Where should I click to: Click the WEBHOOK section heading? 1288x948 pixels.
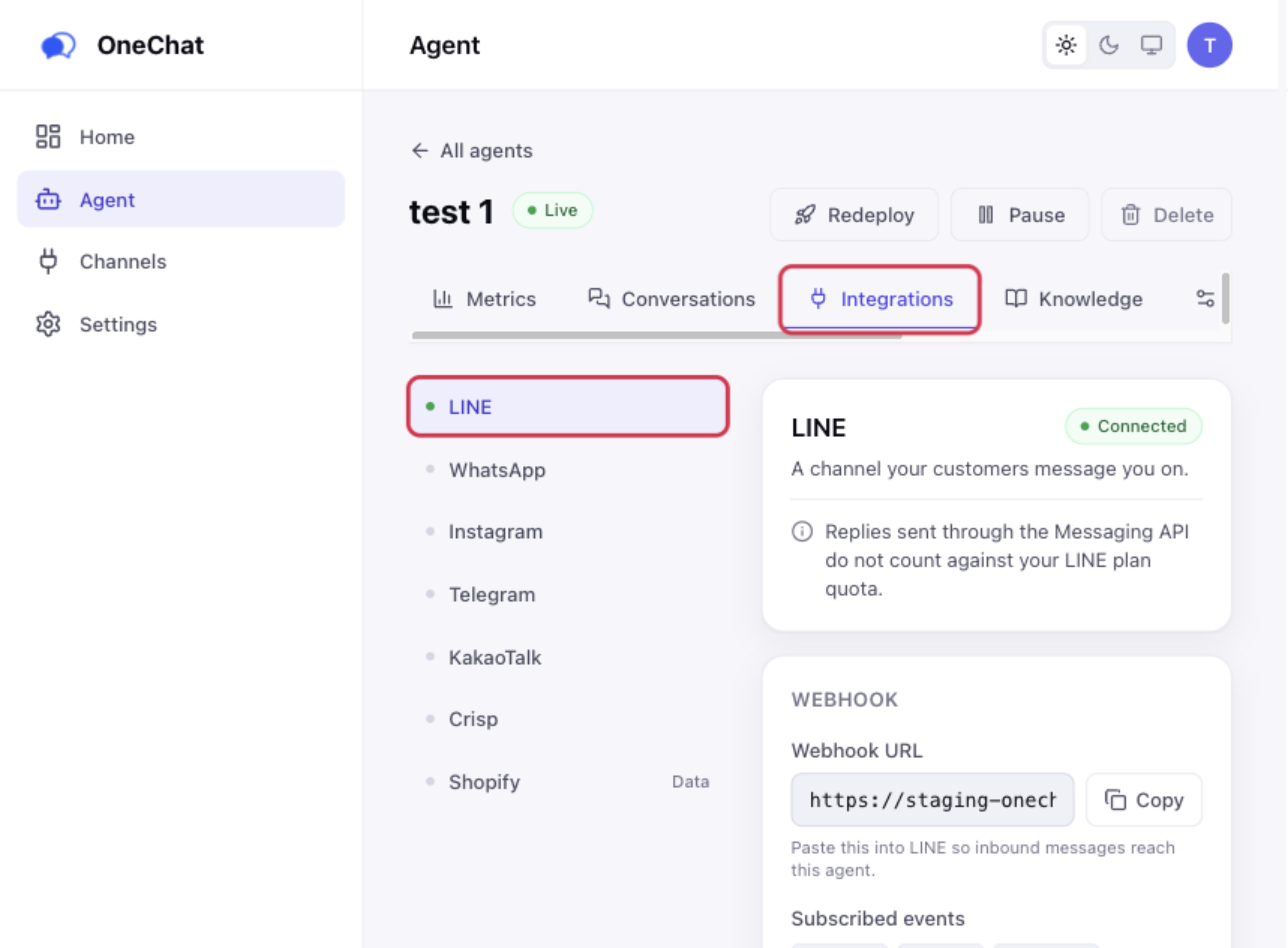tap(845, 700)
